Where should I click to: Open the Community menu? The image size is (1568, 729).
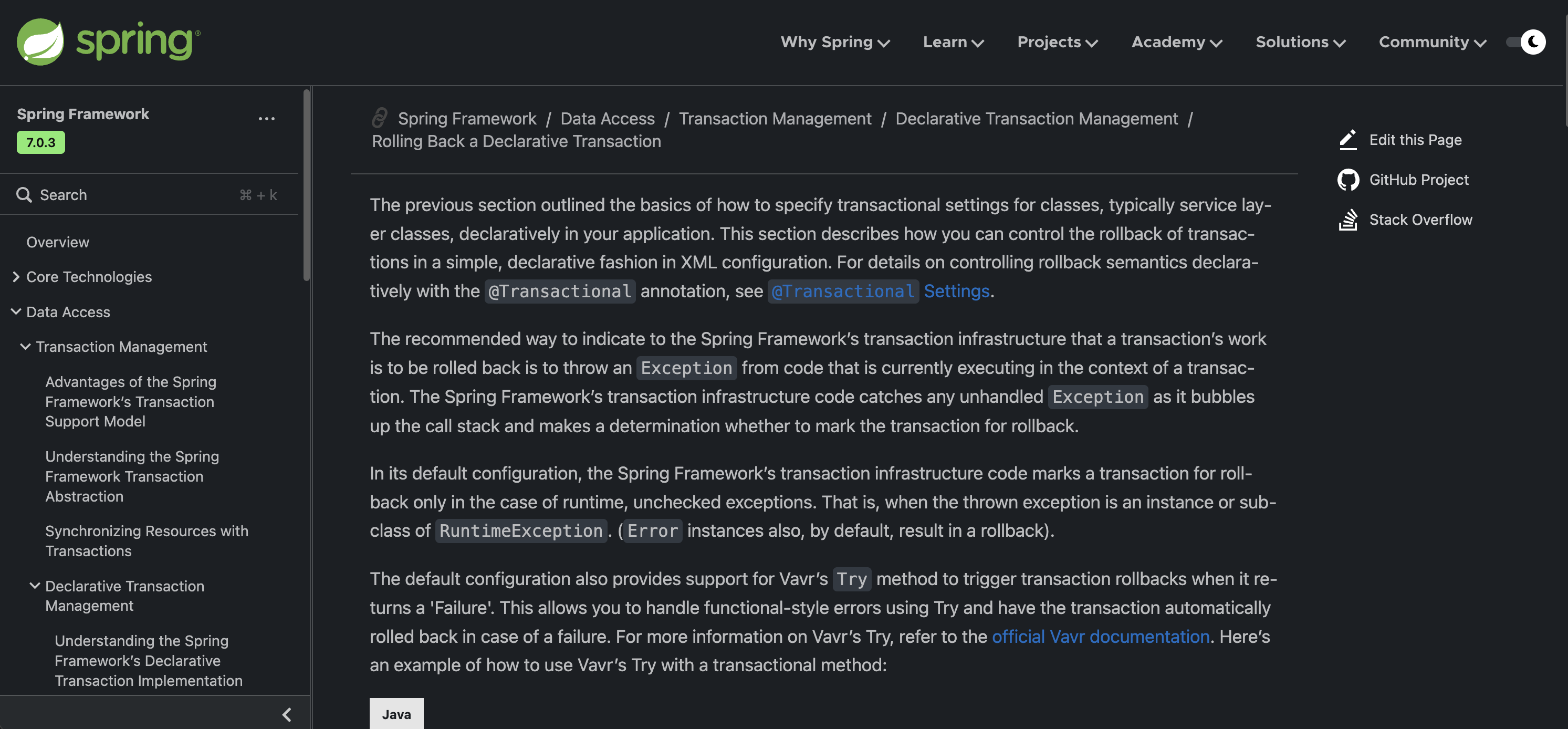coord(1431,42)
